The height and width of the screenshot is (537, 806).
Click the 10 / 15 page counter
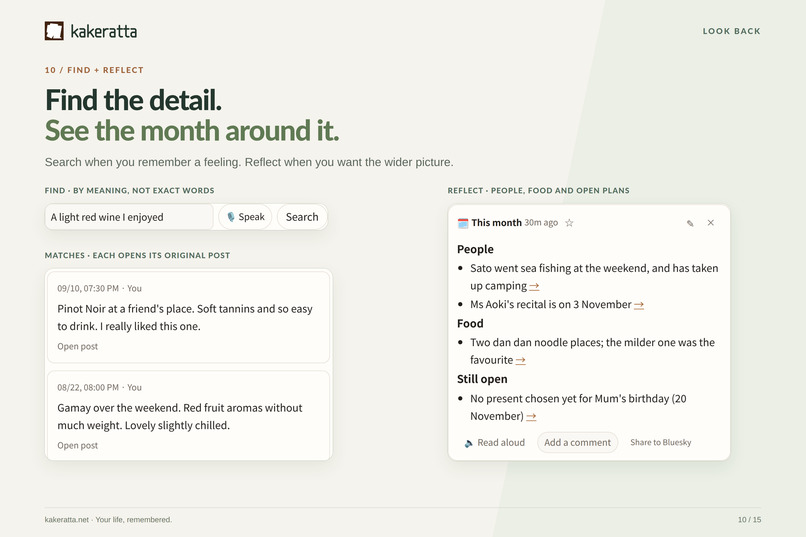point(749,520)
